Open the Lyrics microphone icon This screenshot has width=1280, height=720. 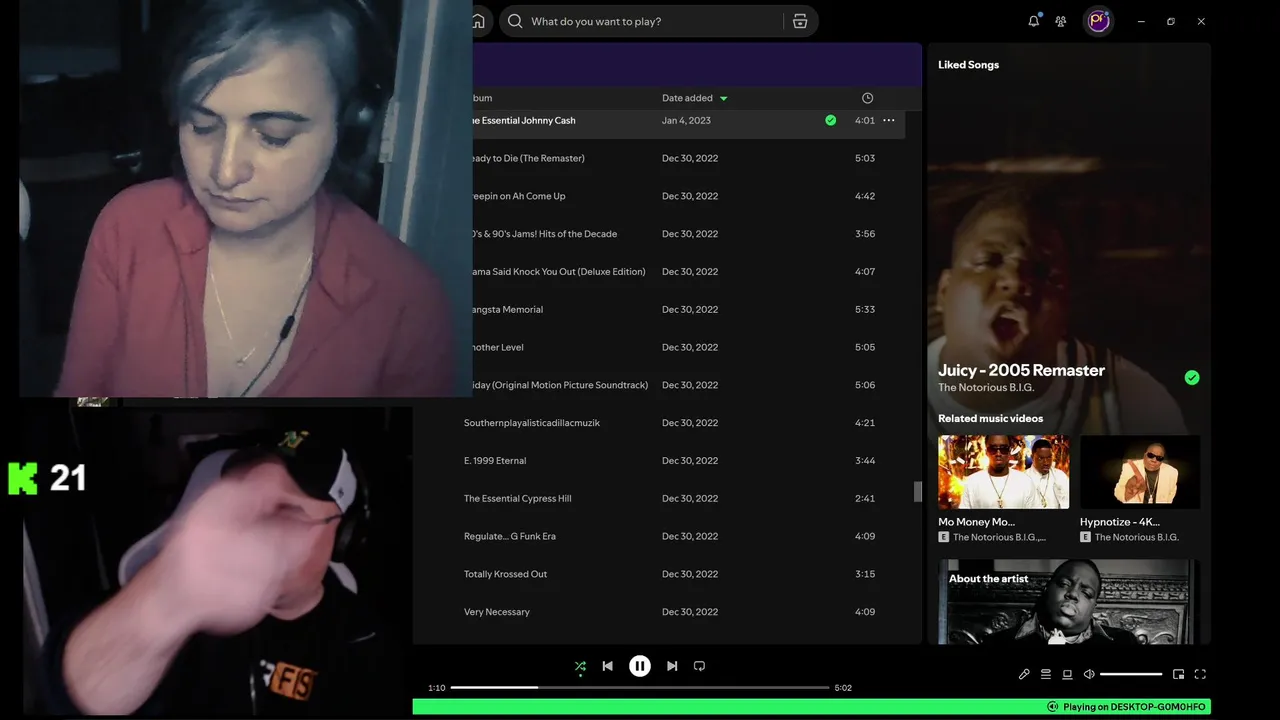coord(1024,674)
